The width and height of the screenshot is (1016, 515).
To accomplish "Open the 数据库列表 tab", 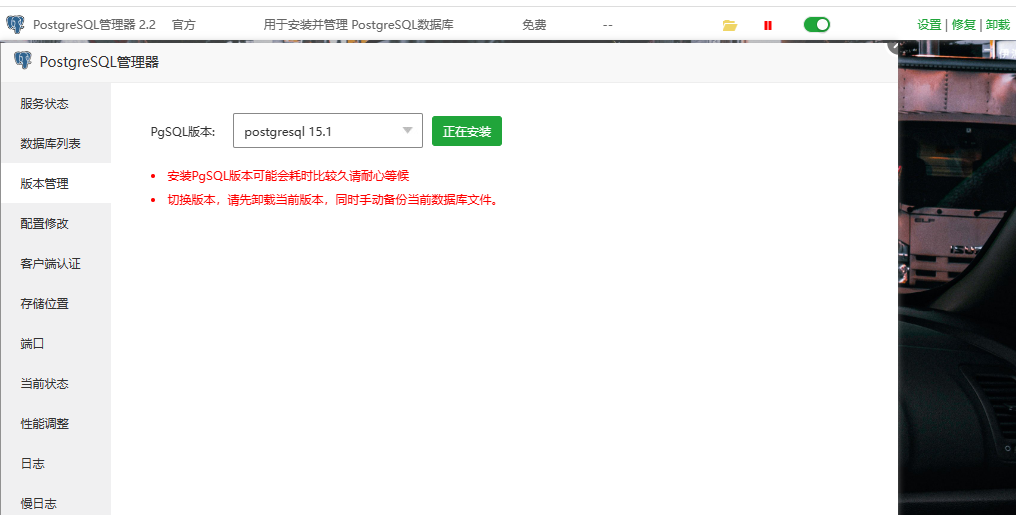I will tap(56, 143).
